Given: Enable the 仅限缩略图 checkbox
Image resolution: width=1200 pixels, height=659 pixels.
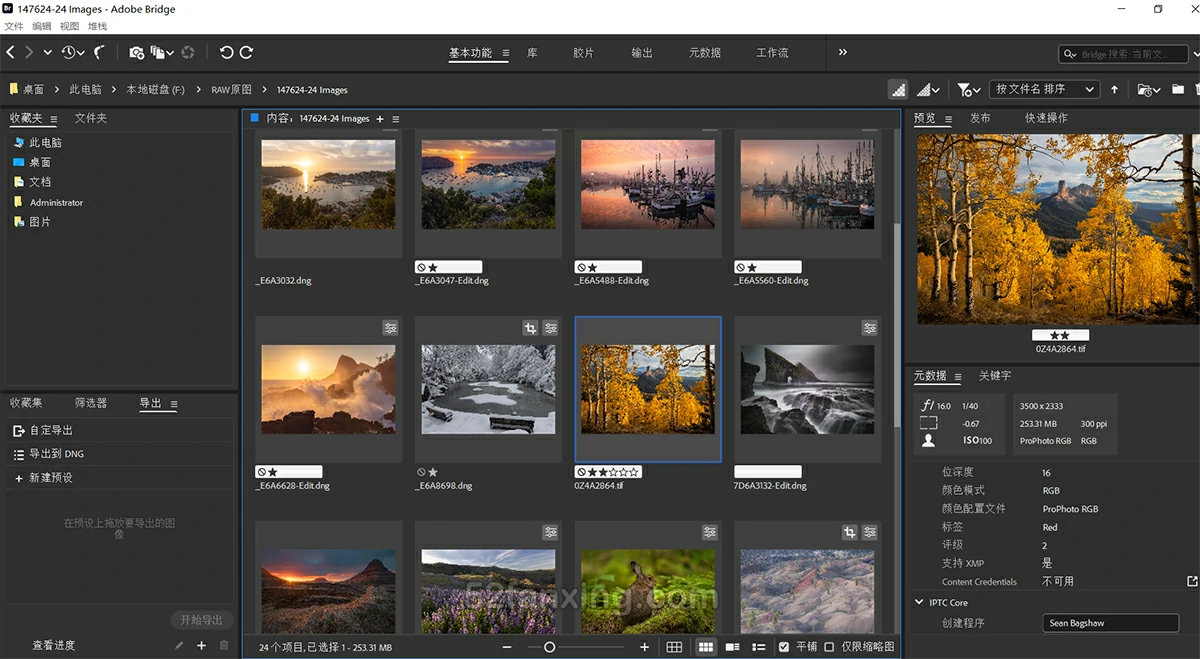Looking at the screenshot, I should tap(829, 647).
